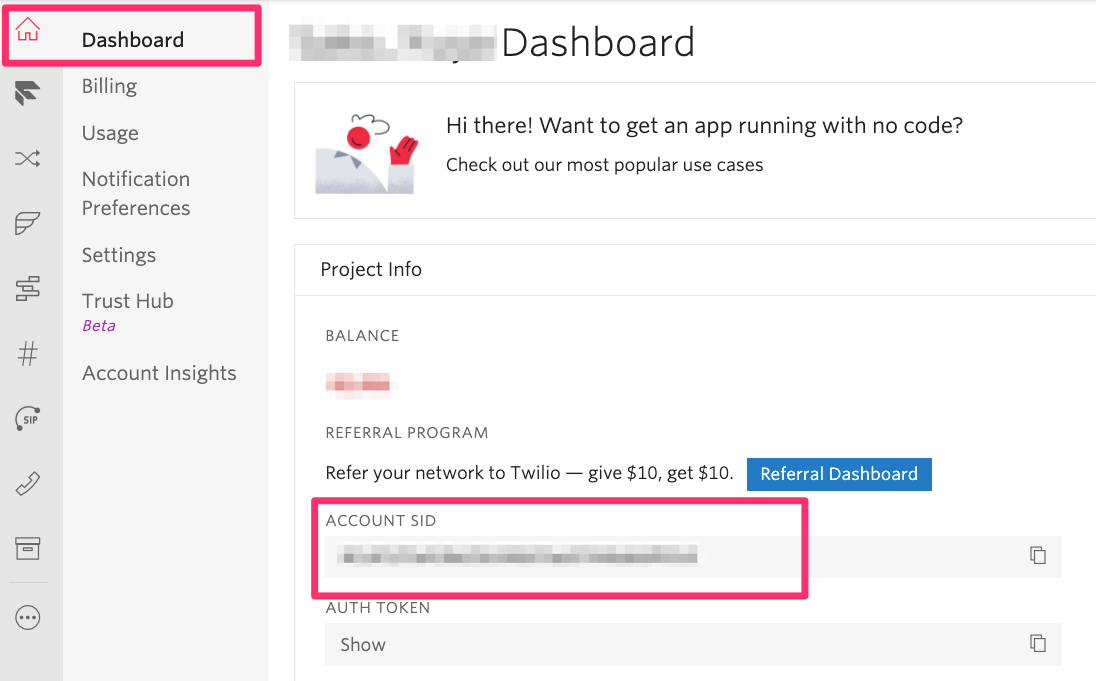Click the Voice phone handset icon
The width and height of the screenshot is (1096, 681).
coord(28,484)
